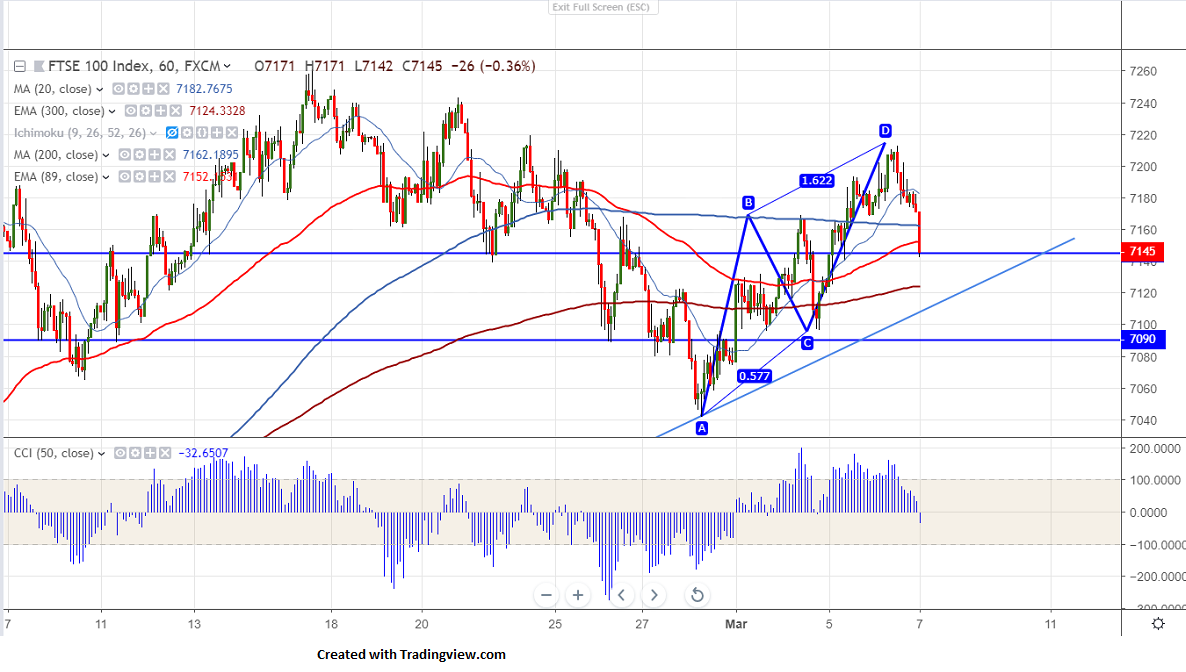
Task: Open settings gear for CCI (50, close)
Action: pos(135,453)
